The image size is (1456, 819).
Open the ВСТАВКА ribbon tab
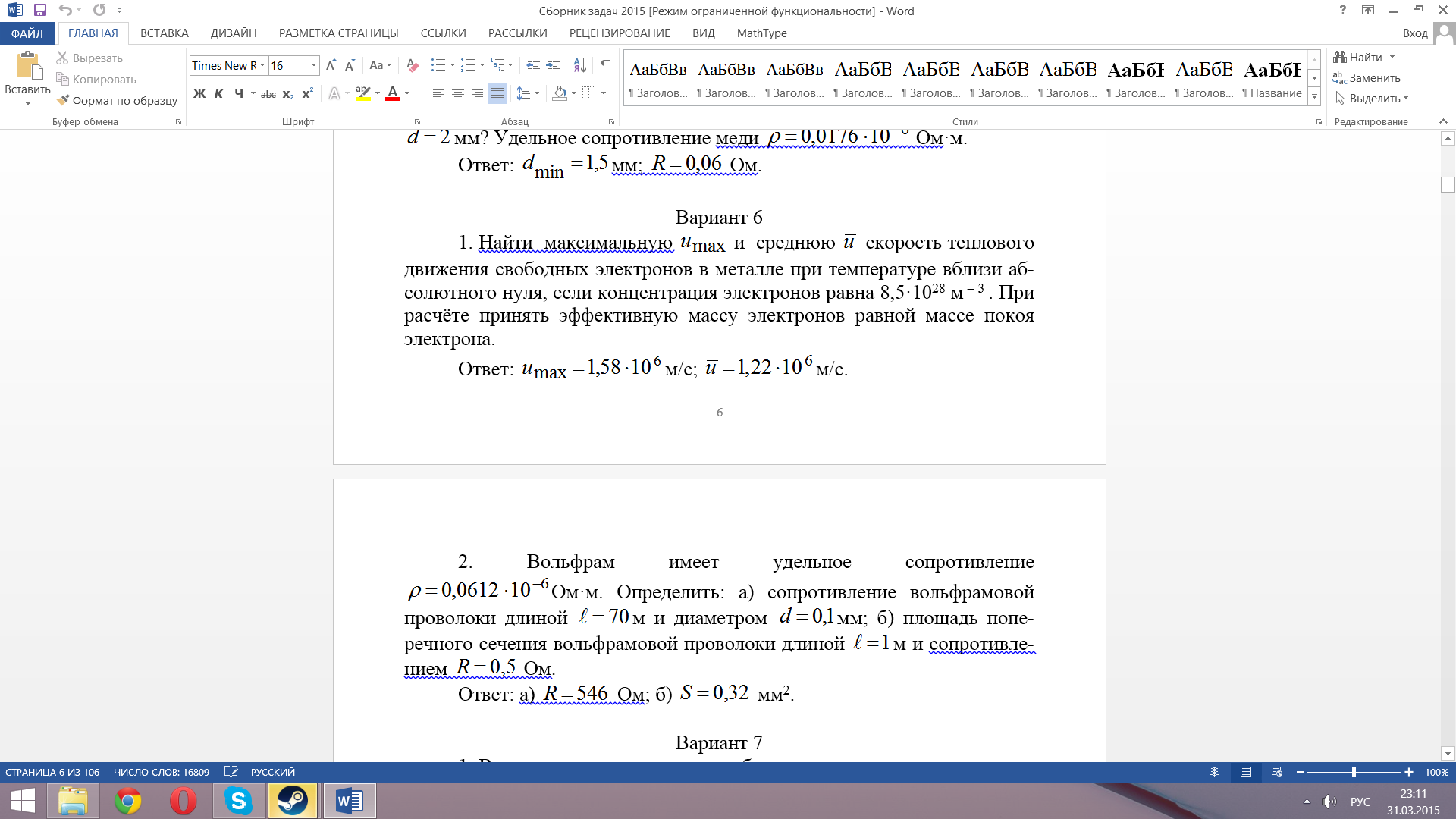[x=164, y=33]
